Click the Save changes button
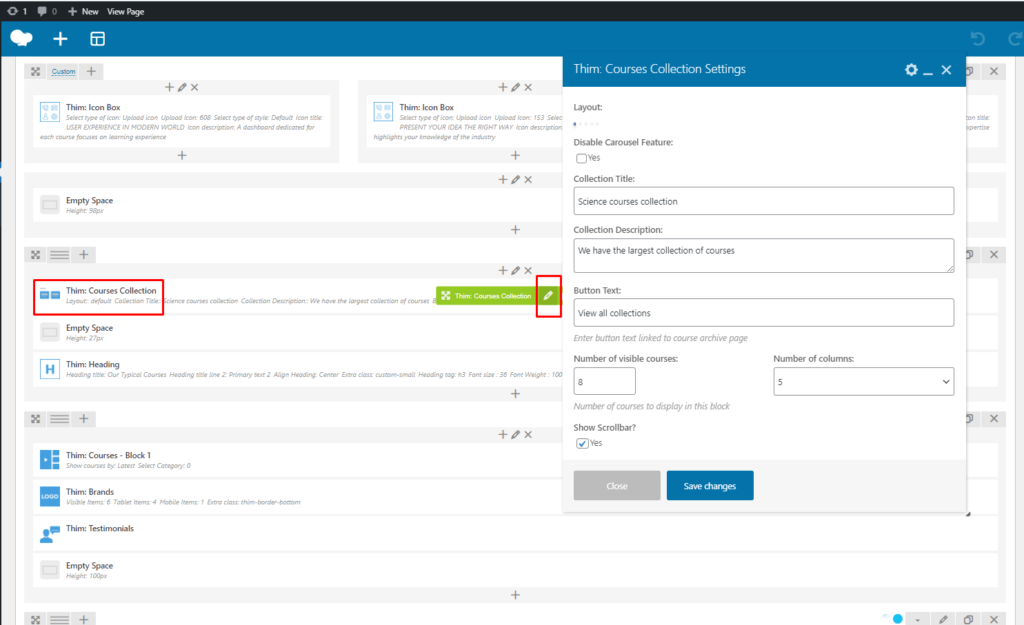 click(710, 486)
